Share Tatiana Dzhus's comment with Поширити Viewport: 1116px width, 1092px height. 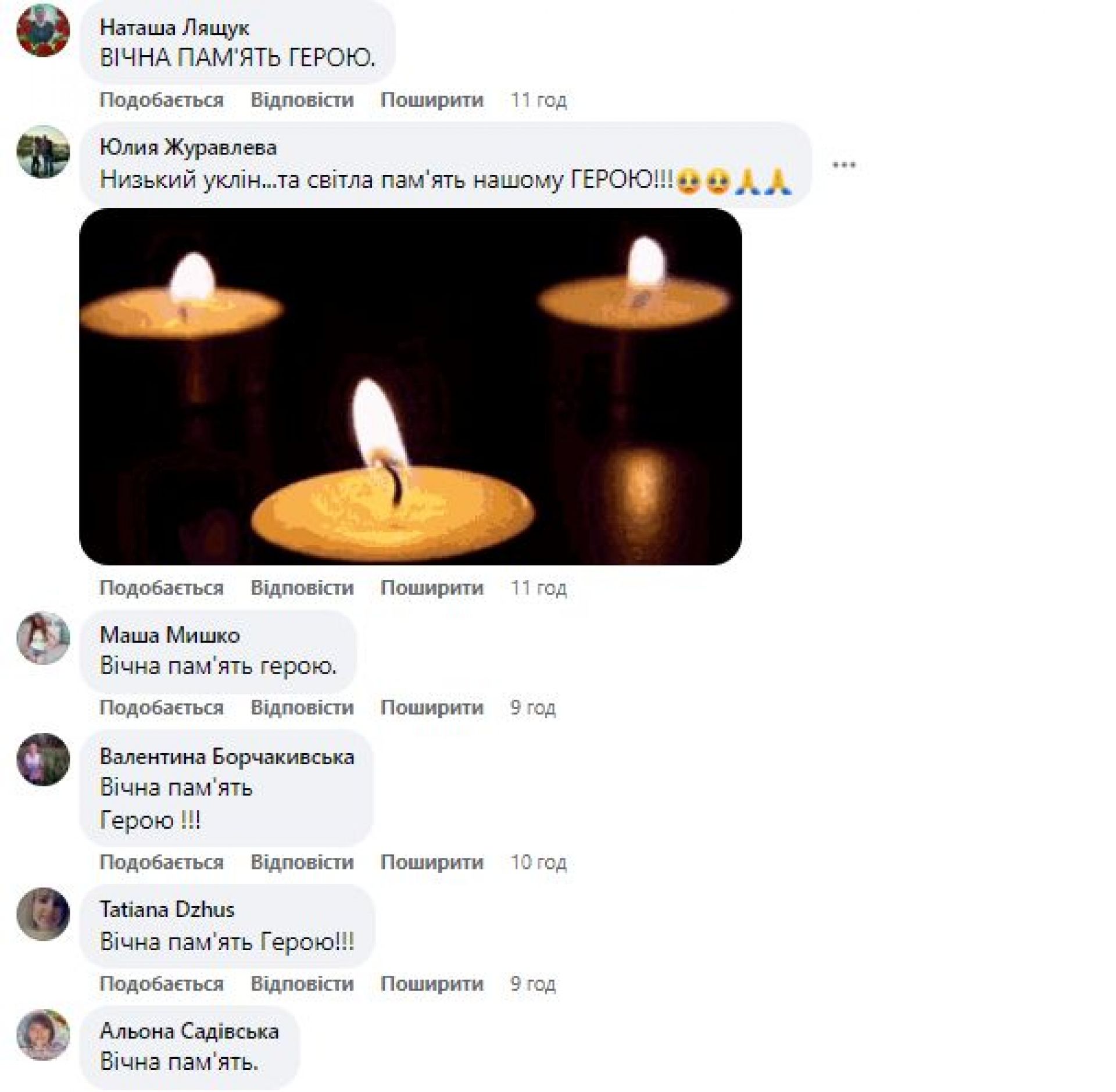tap(432, 984)
